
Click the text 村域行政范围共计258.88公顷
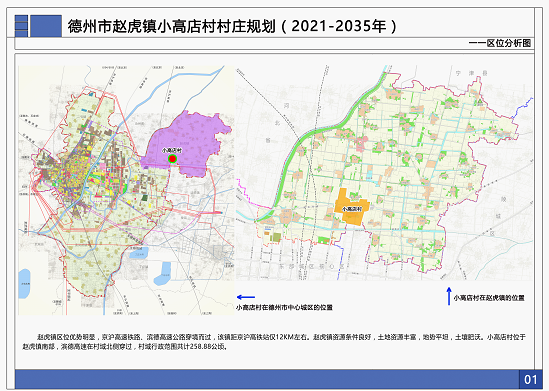183,347
